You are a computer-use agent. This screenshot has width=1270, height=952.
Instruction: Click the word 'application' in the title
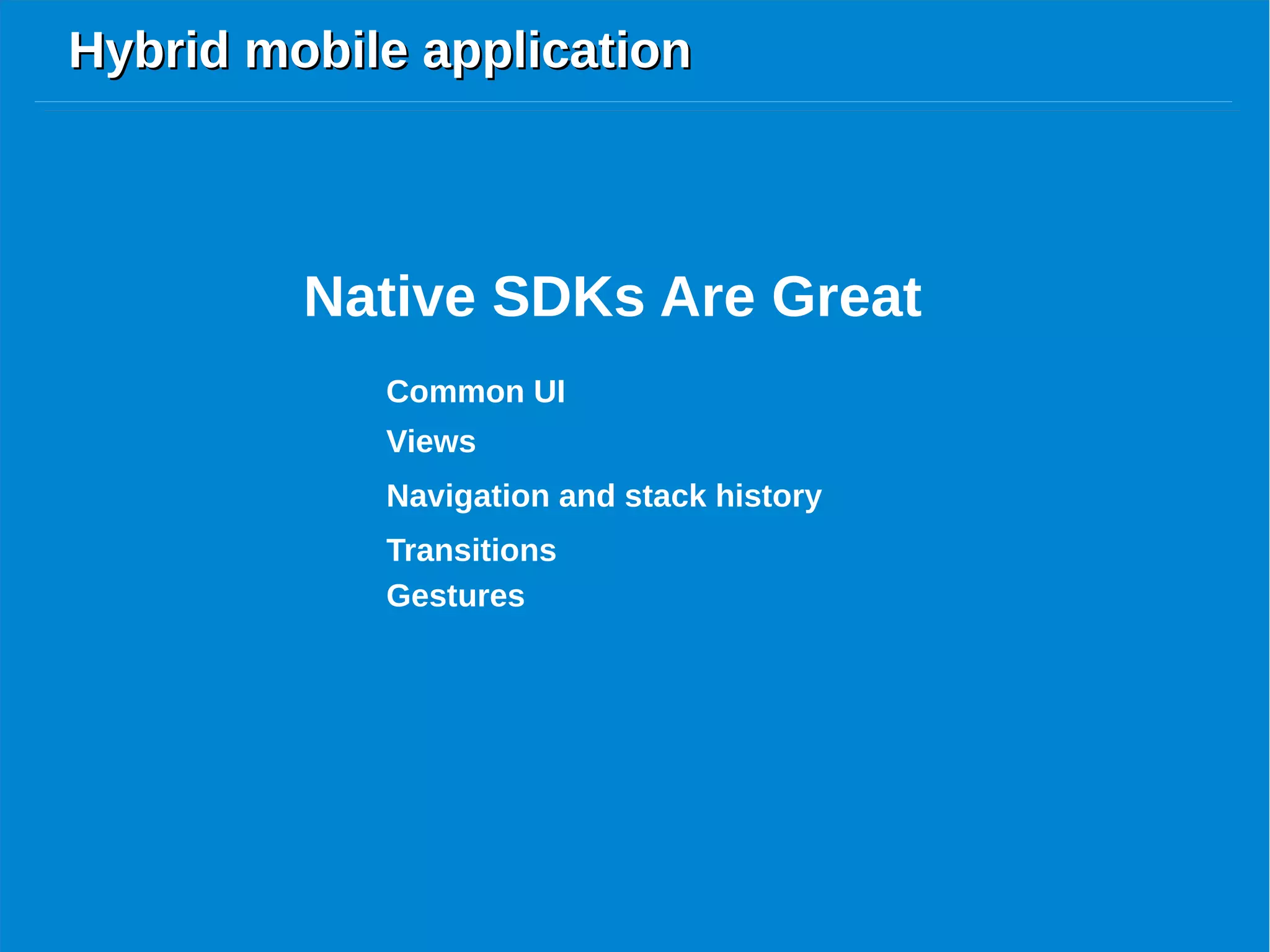pos(556,51)
